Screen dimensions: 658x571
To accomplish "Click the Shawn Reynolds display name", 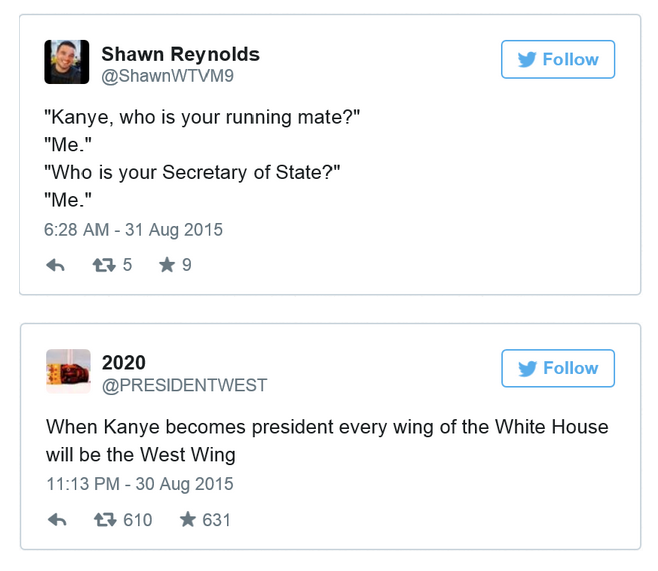I will (180, 54).
